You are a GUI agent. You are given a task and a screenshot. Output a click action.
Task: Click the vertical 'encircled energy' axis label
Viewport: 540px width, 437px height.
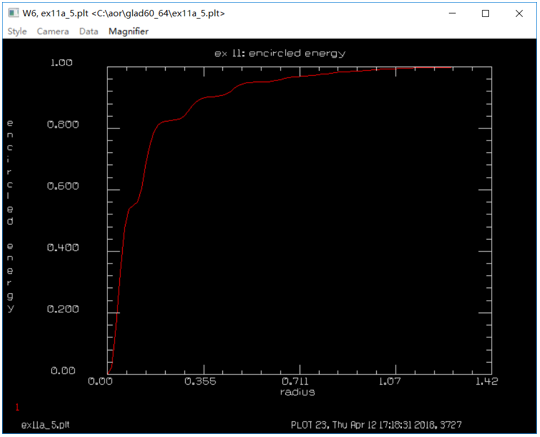pyautogui.click(x=10, y=216)
